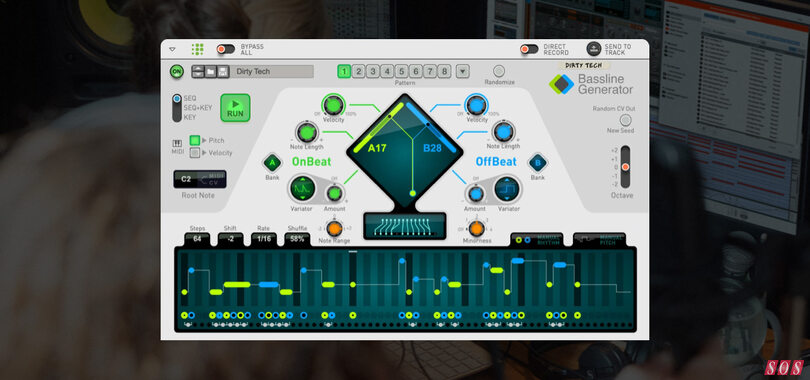Viewport: 810px width, 380px height.
Task: Open the blue OffBeat Variator selector
Action: (507, 189)
